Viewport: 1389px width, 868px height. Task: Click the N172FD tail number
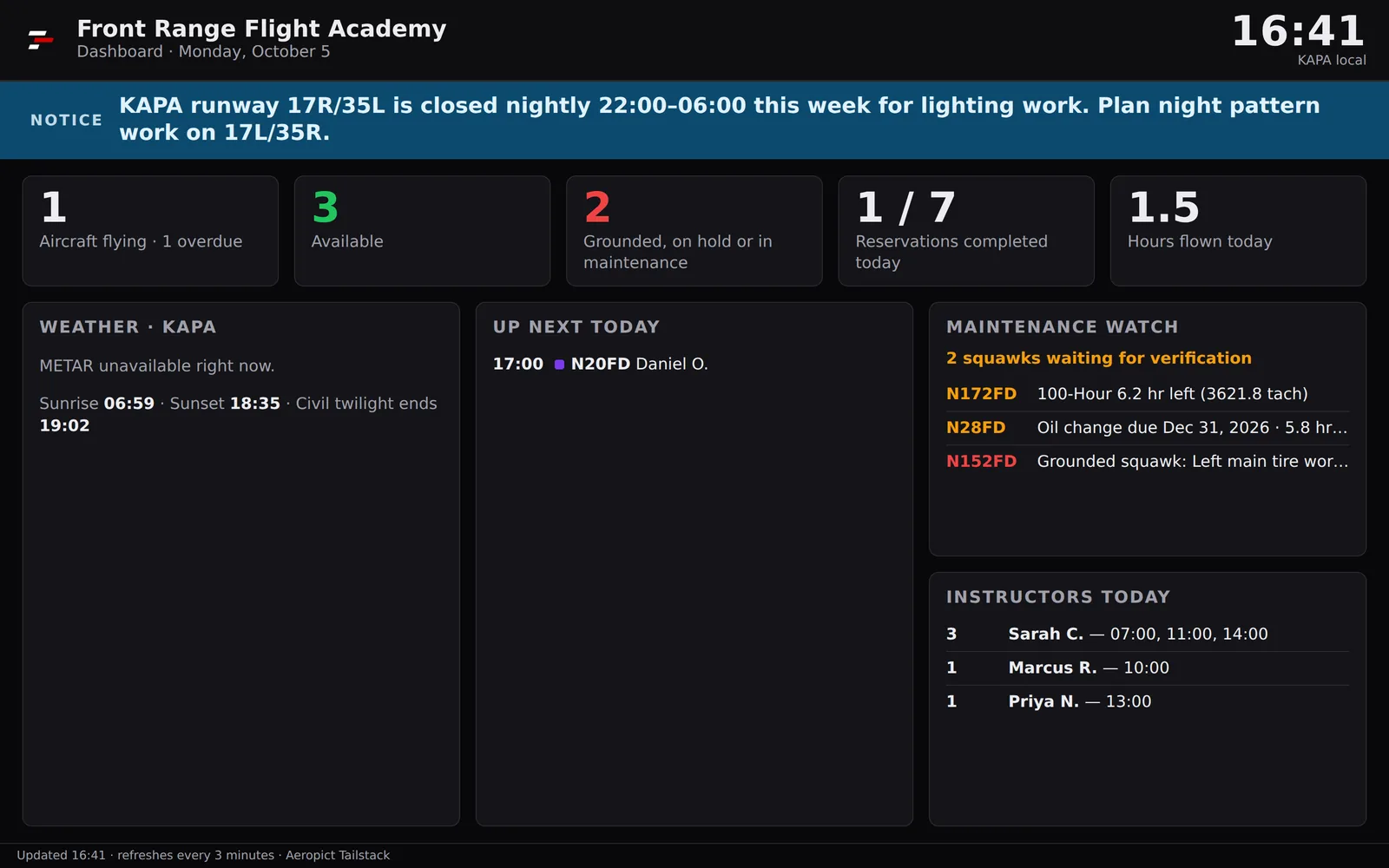[x=981, y=394]
